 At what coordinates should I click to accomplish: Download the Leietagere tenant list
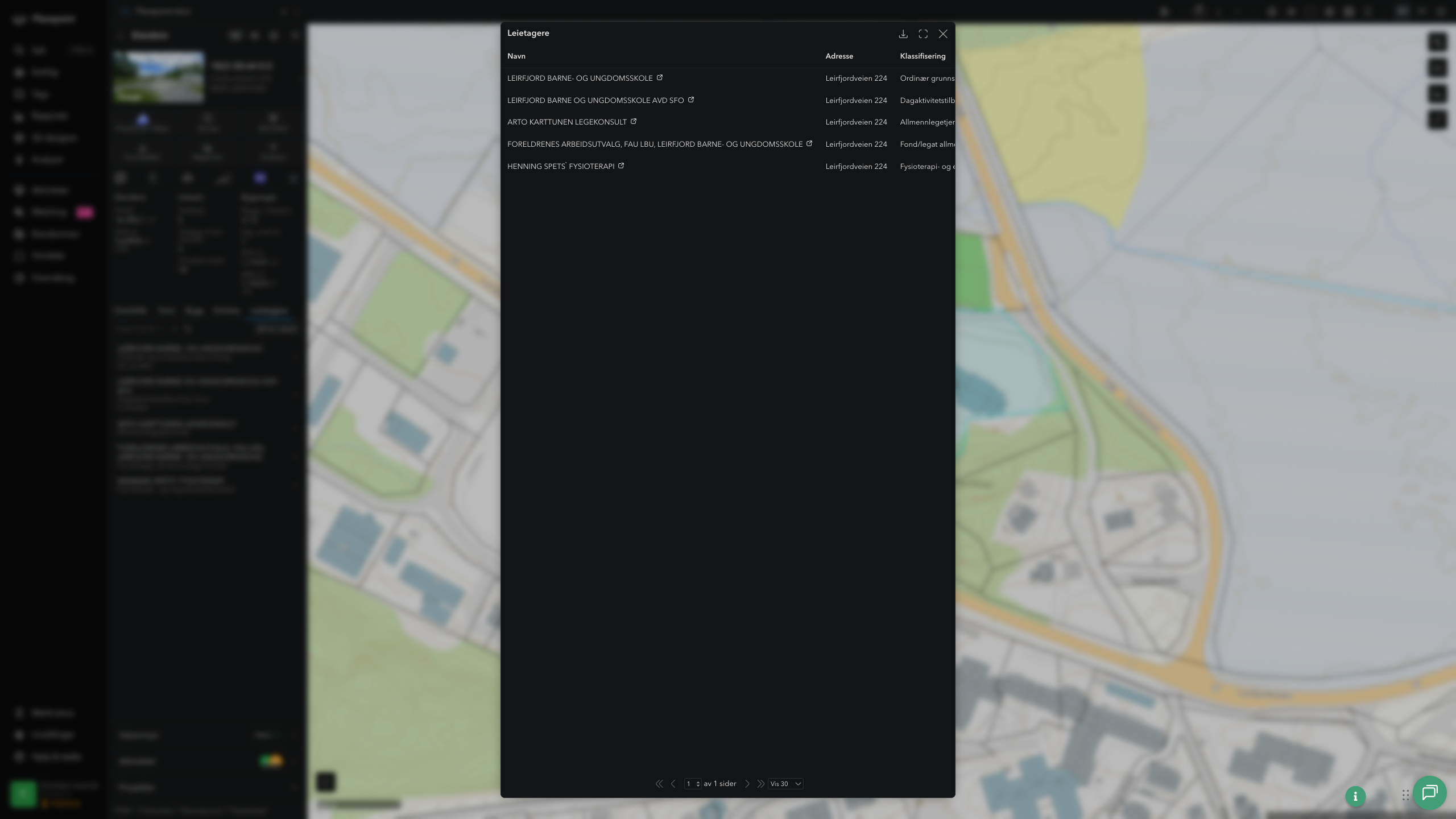pos(903,34)
